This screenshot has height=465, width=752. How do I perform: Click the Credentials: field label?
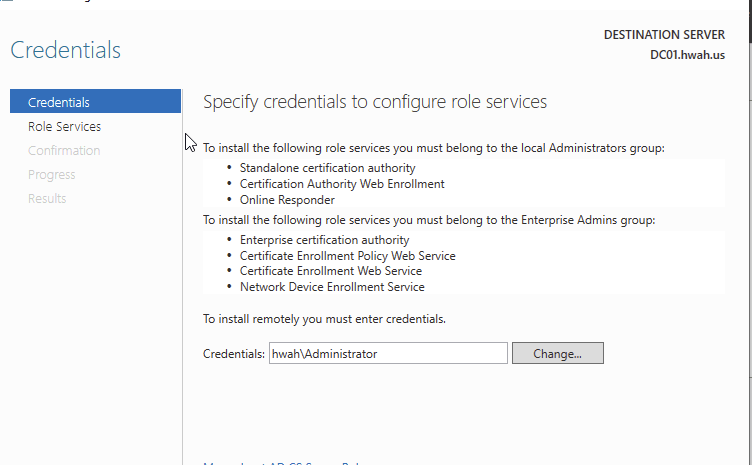coord(235,354)
